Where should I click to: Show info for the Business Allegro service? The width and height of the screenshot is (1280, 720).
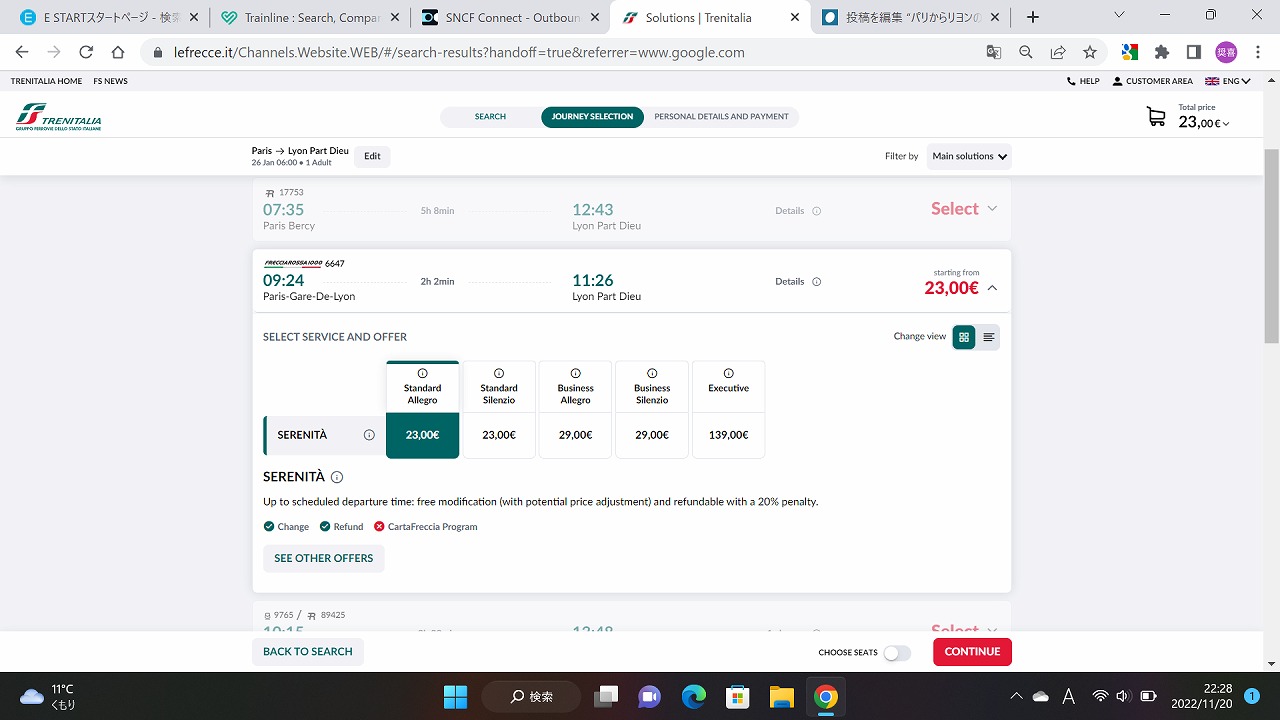(x=575, y=373)
